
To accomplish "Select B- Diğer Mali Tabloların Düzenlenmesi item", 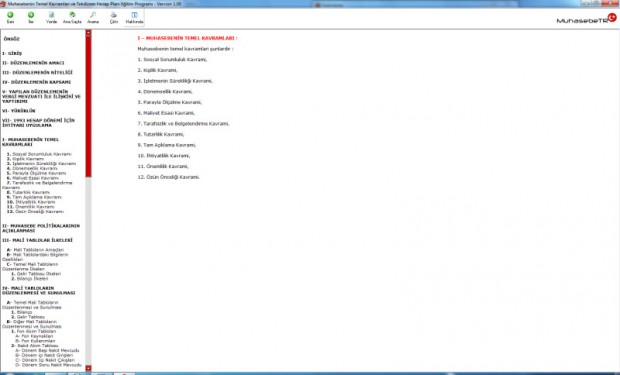I will tap(32, 324).
